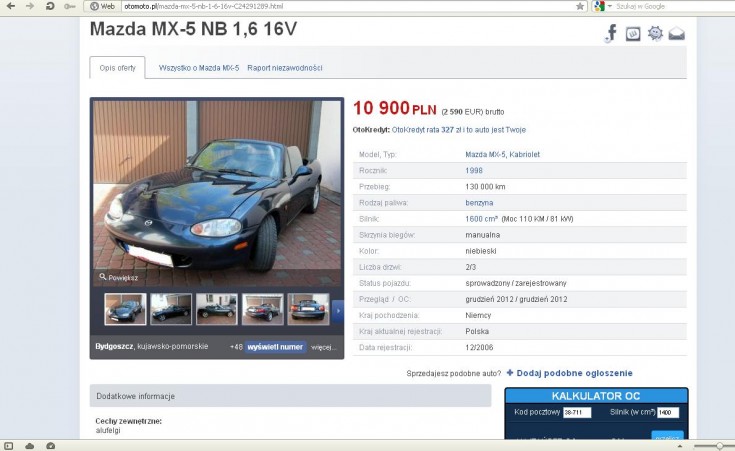Select the second car thumbnail
This screenshot has height=451, width=735.
click(171, 309)
